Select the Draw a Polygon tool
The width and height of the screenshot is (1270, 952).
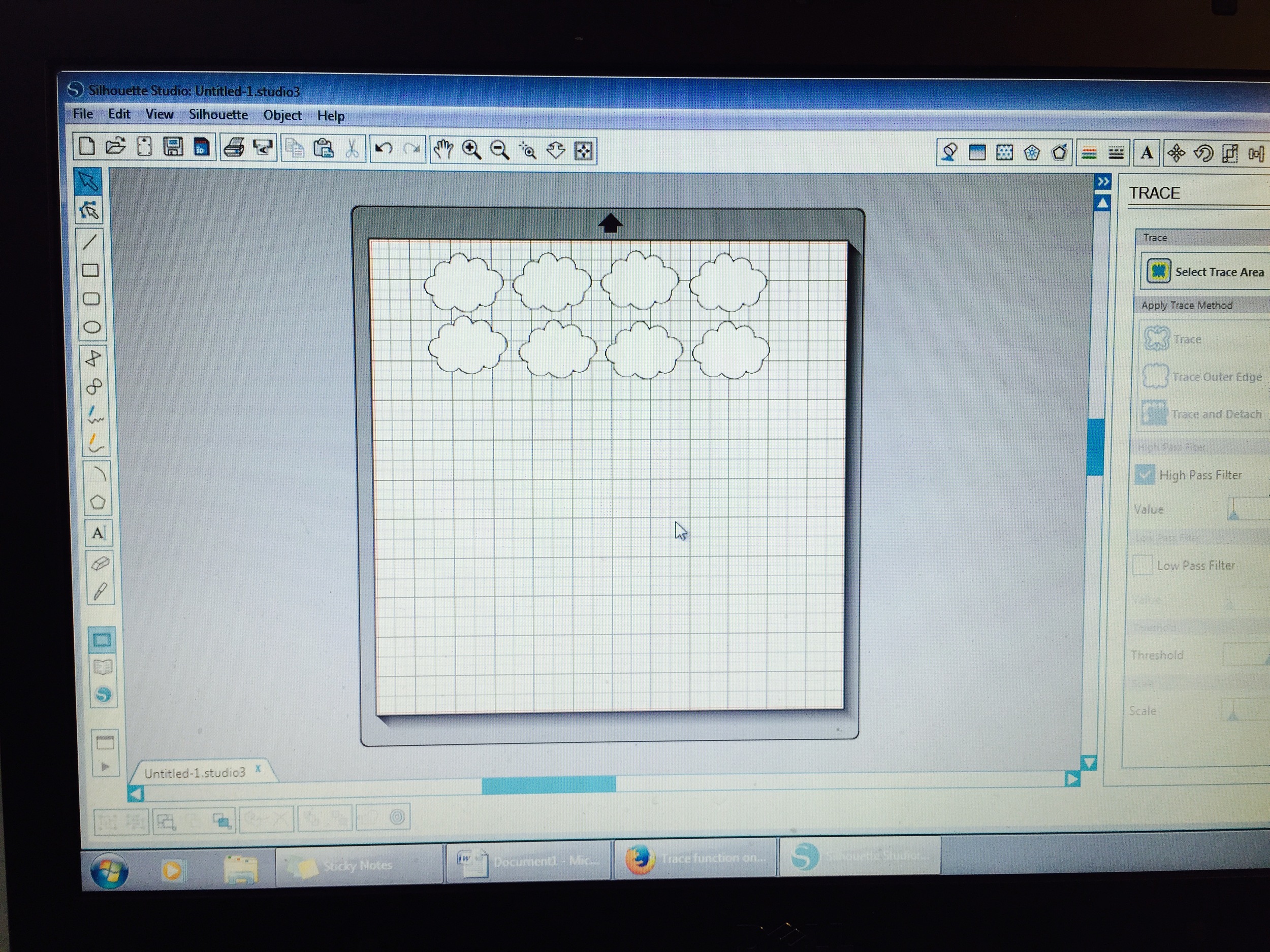(x=93, y=358)
